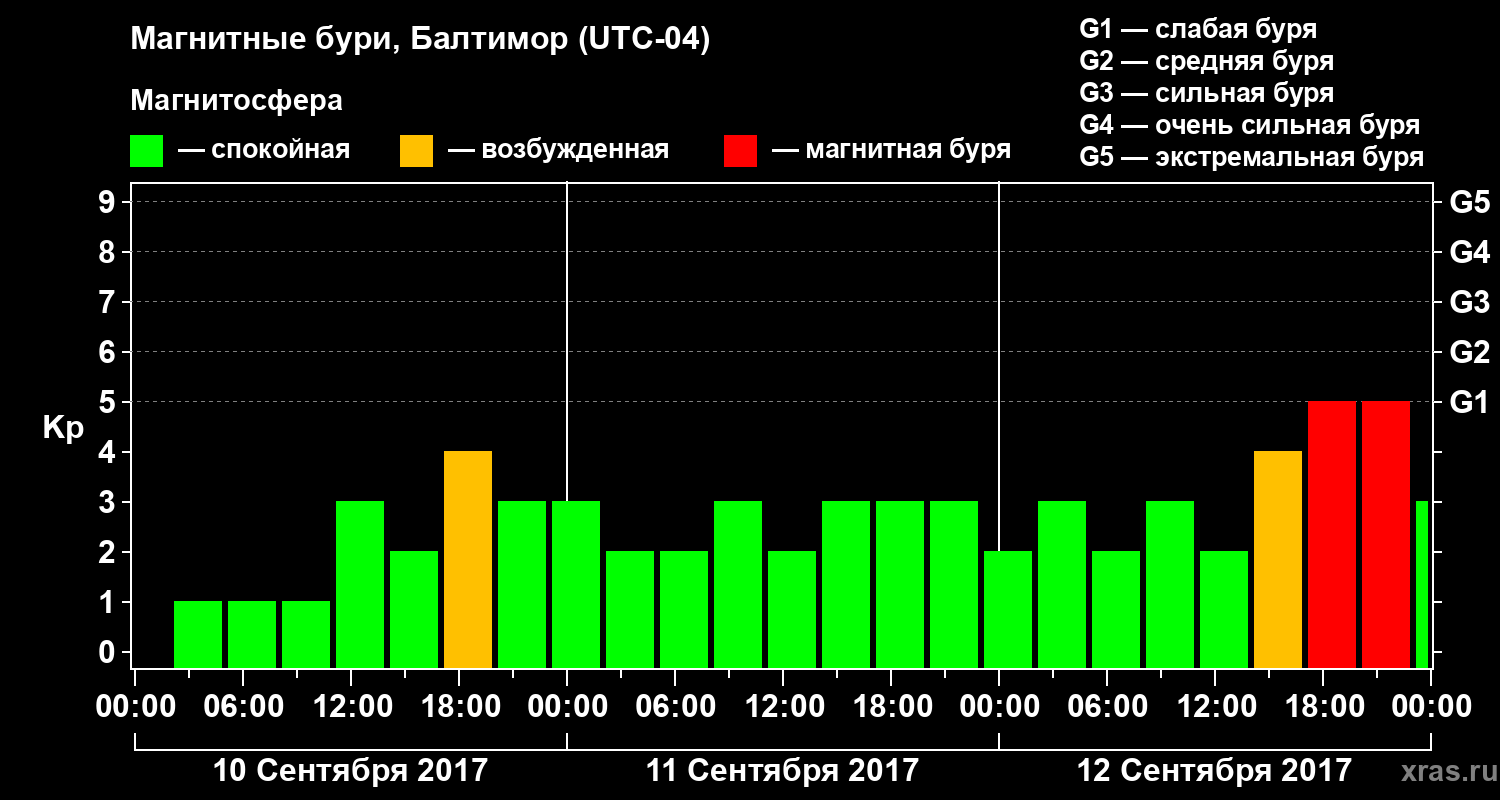Click the green Kp 2 bar after midnight of 12 September

(1008, 610)
